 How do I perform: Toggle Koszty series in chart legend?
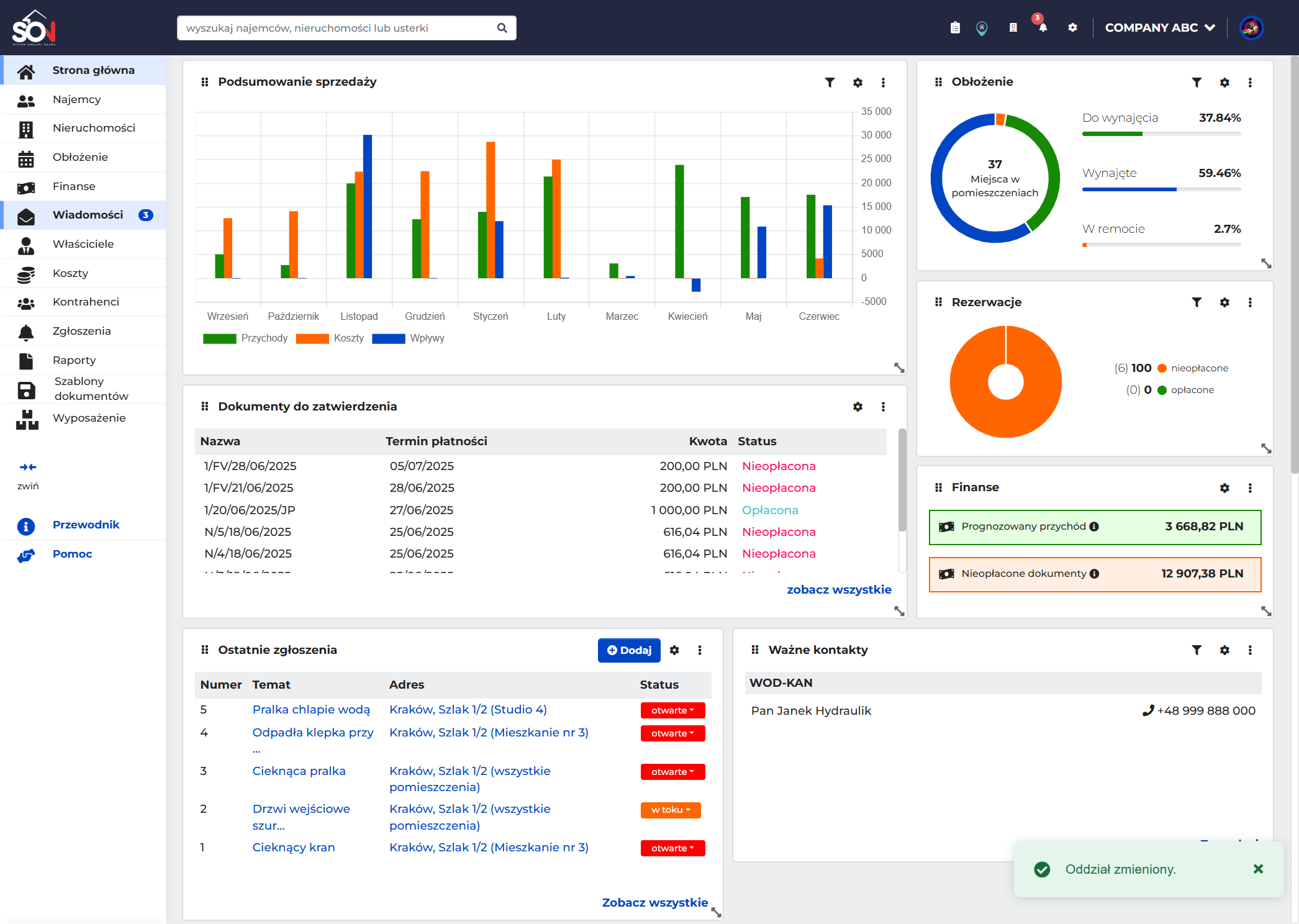(330, 338)
